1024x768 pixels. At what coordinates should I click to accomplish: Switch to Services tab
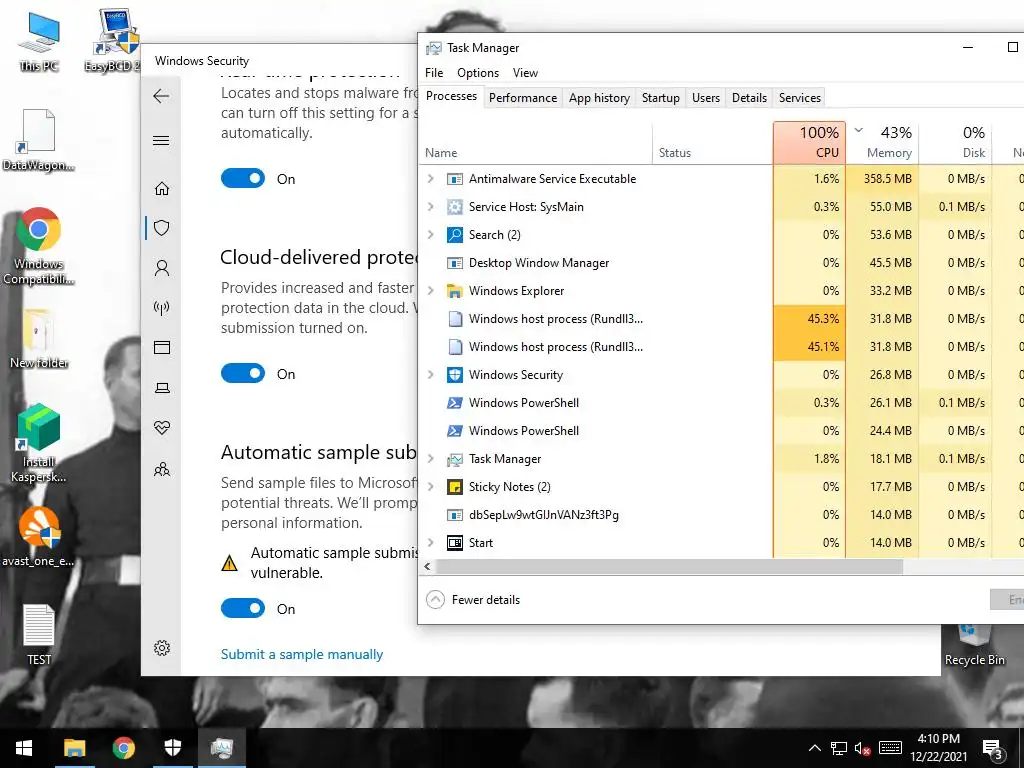[799, 98]
